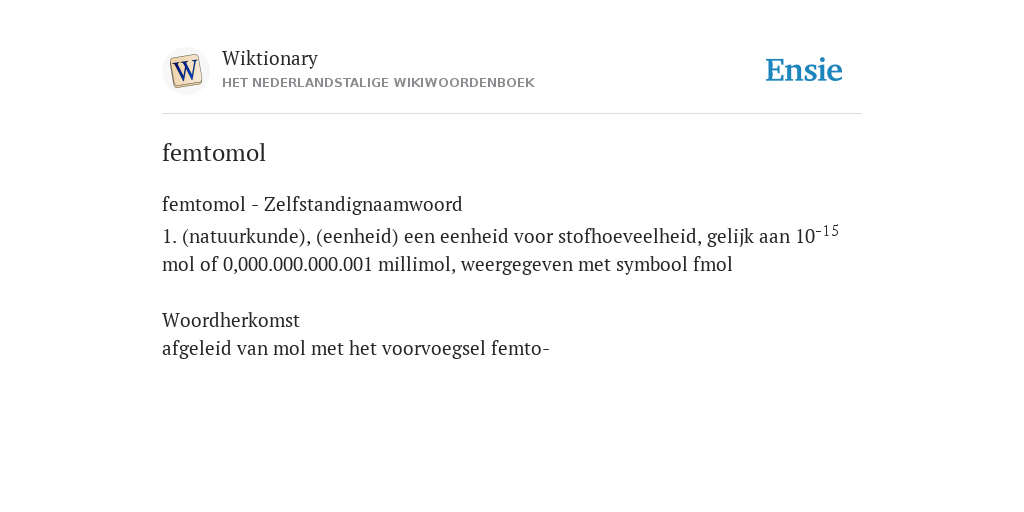Select the subtitle Het Nederlandstalige Wikiwoordenboek

coord(378,83)
